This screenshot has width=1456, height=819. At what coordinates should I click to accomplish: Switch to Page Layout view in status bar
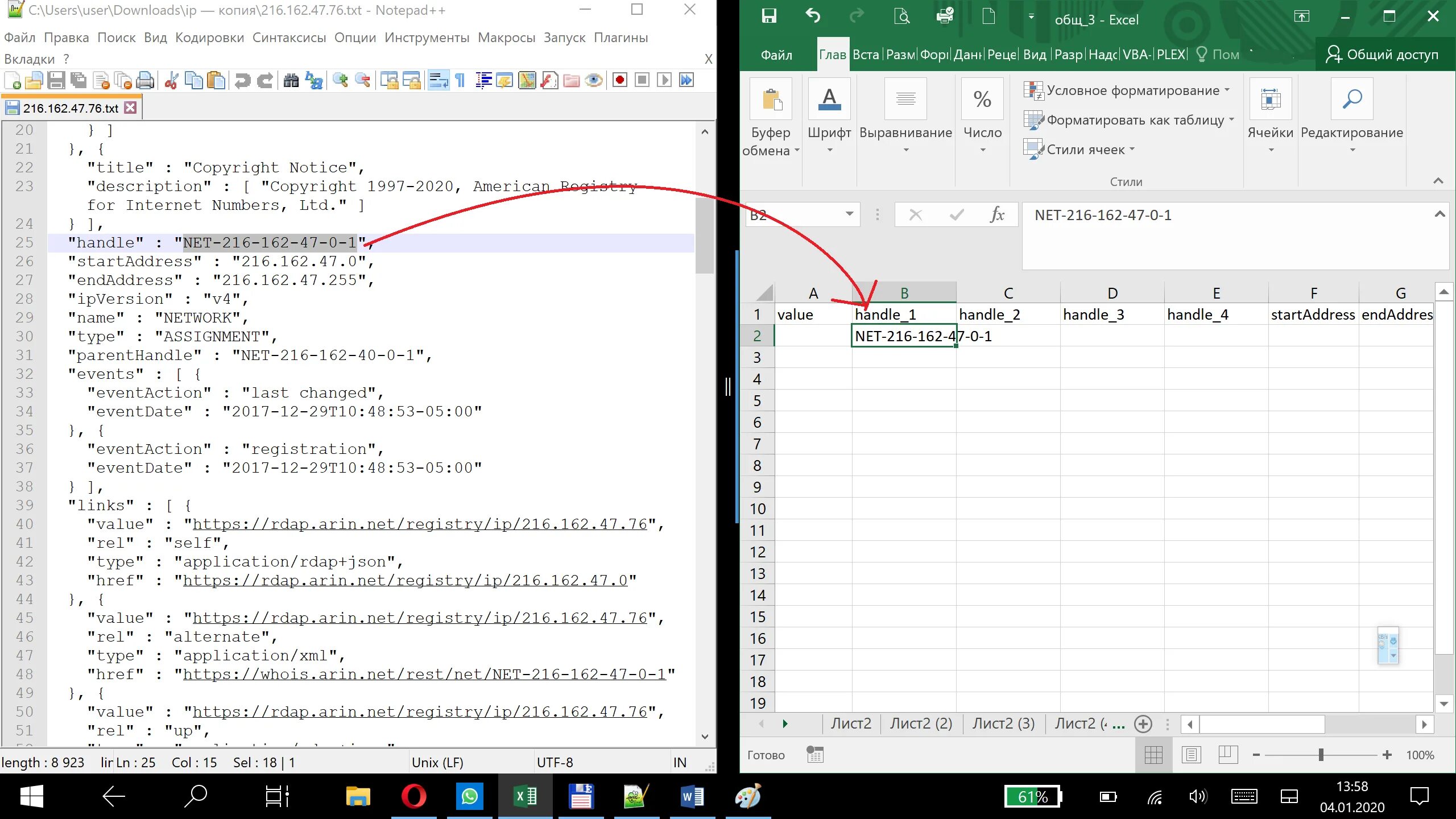1191,755
